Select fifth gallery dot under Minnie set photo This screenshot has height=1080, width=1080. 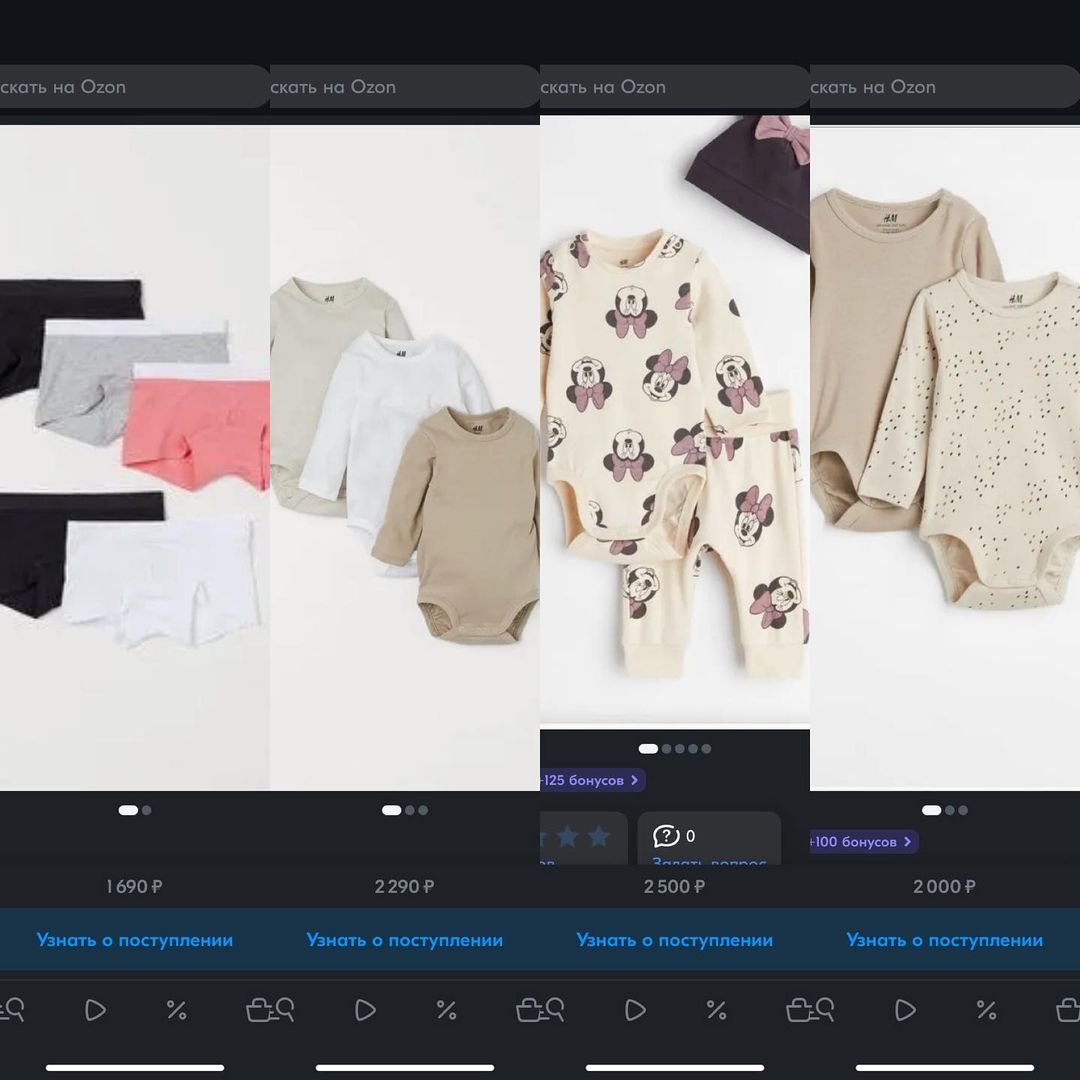point(706,749)
